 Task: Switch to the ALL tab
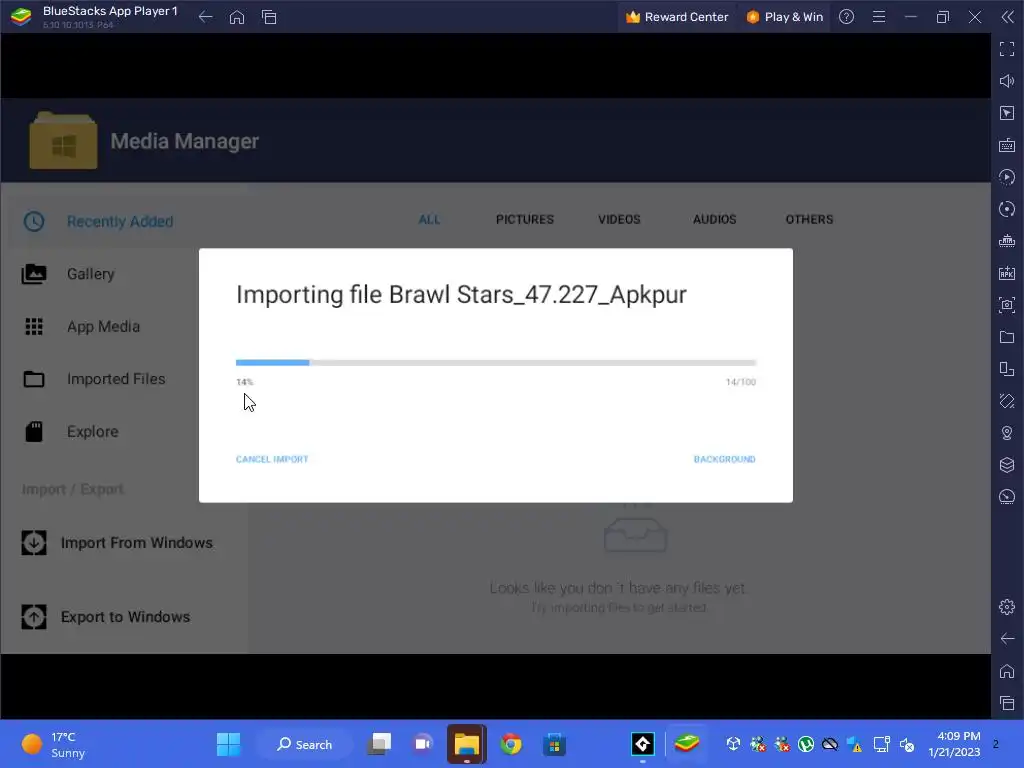pyautogui.click(x=429, y=219)
